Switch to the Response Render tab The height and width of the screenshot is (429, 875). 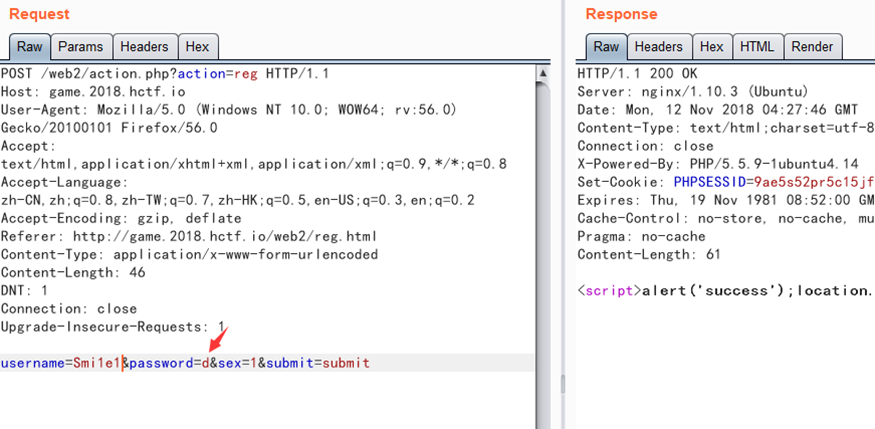pos(811,47)
